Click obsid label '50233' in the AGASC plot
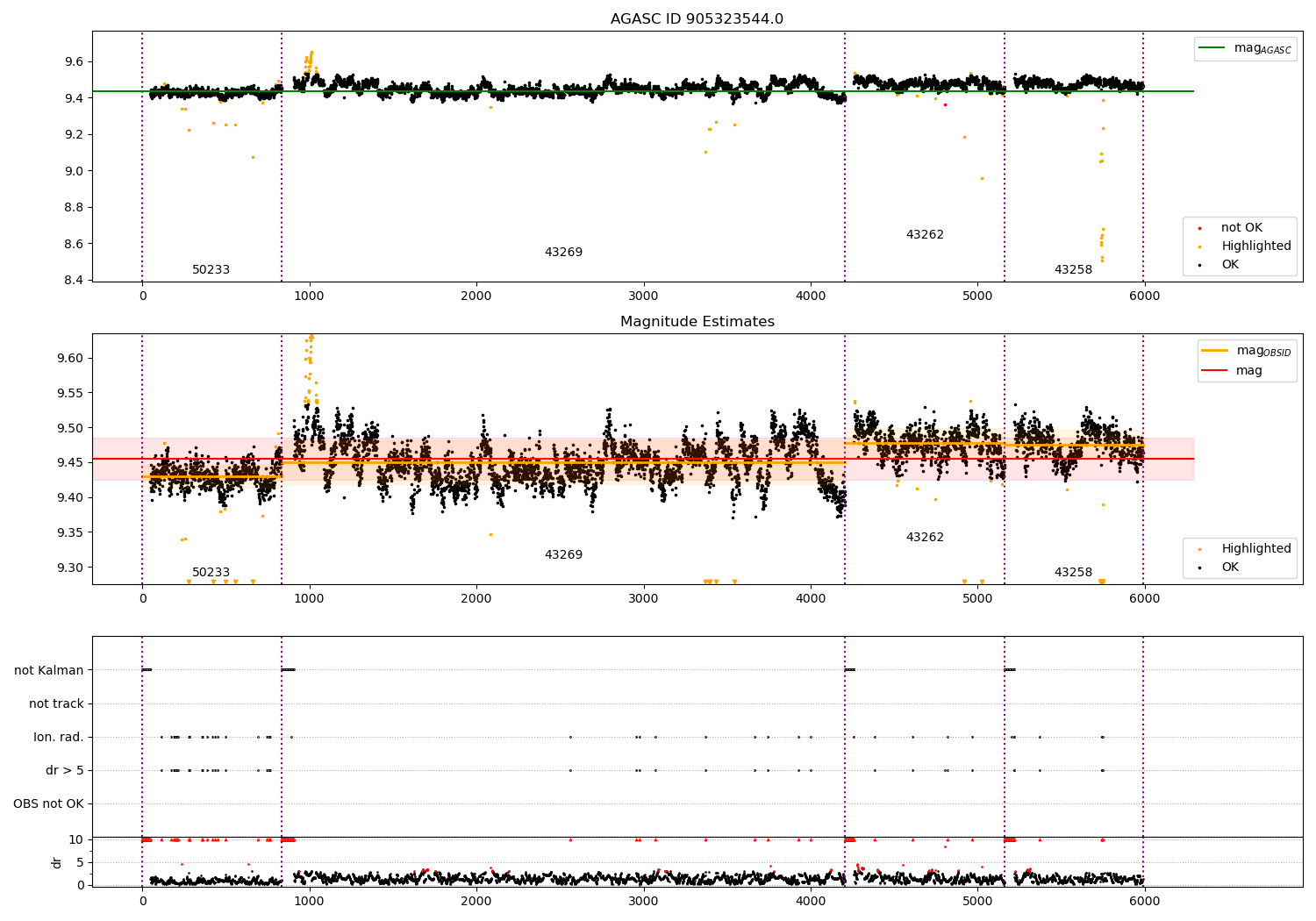This screenshot has width=1316, height=921. [211, 270]
